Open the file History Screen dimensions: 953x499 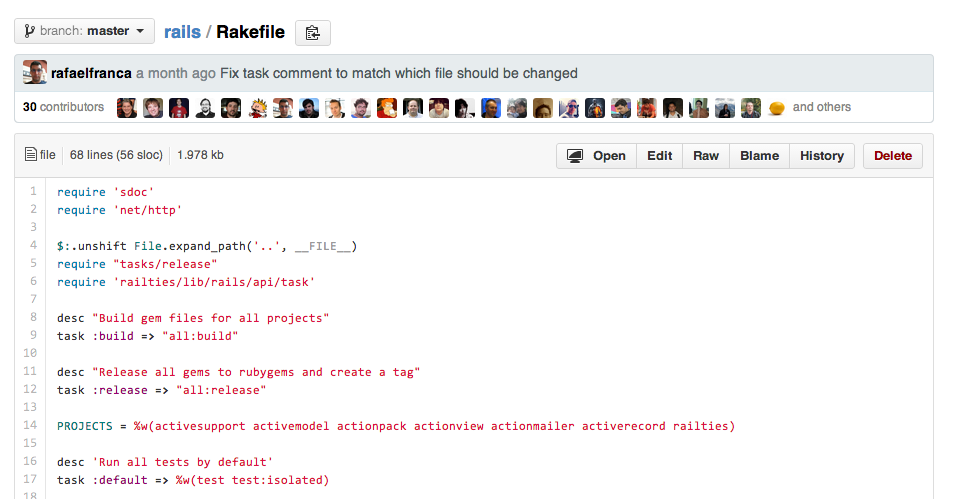pyautogui.click(x=822, y=156)
